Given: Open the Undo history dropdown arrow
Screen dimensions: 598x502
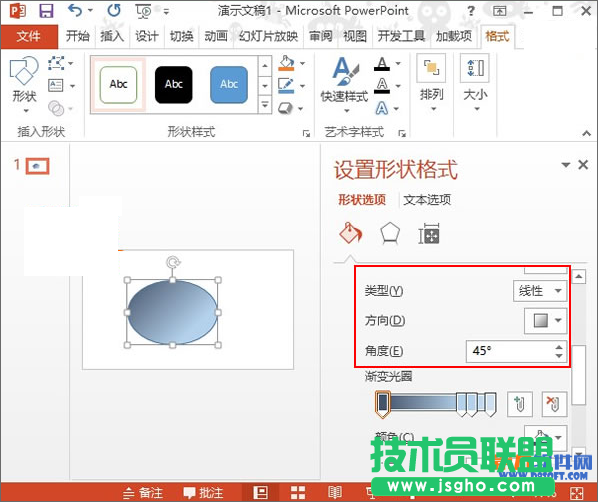Looking at the screenshot, I should click(90, 10).
